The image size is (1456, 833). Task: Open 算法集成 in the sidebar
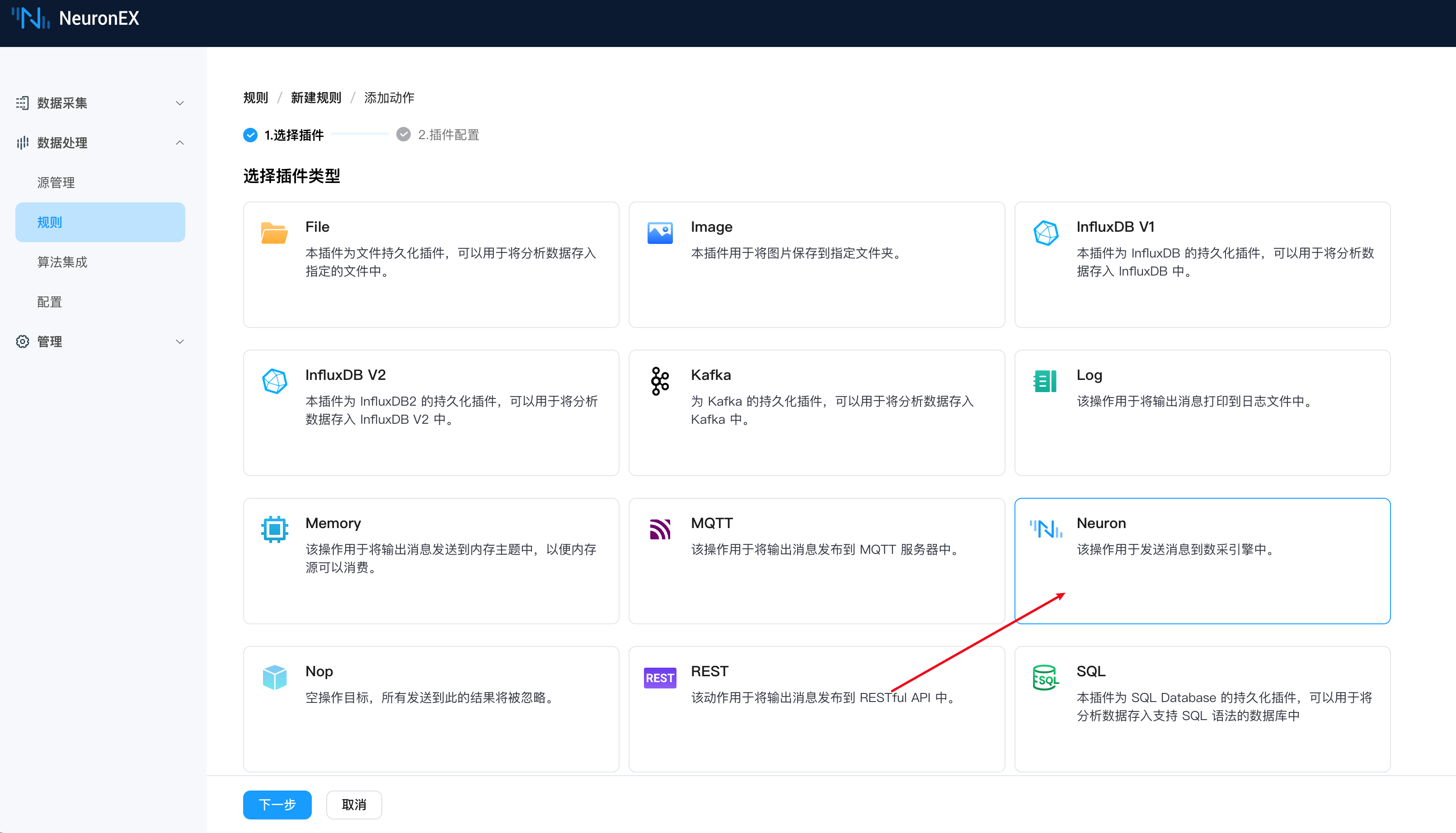[x=62, y=262]
